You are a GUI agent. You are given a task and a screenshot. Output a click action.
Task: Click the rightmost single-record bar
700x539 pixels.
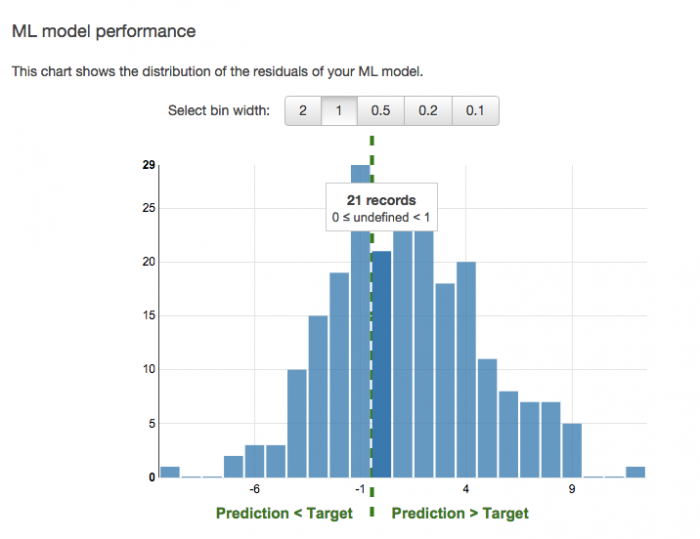(x=635, y=472)
